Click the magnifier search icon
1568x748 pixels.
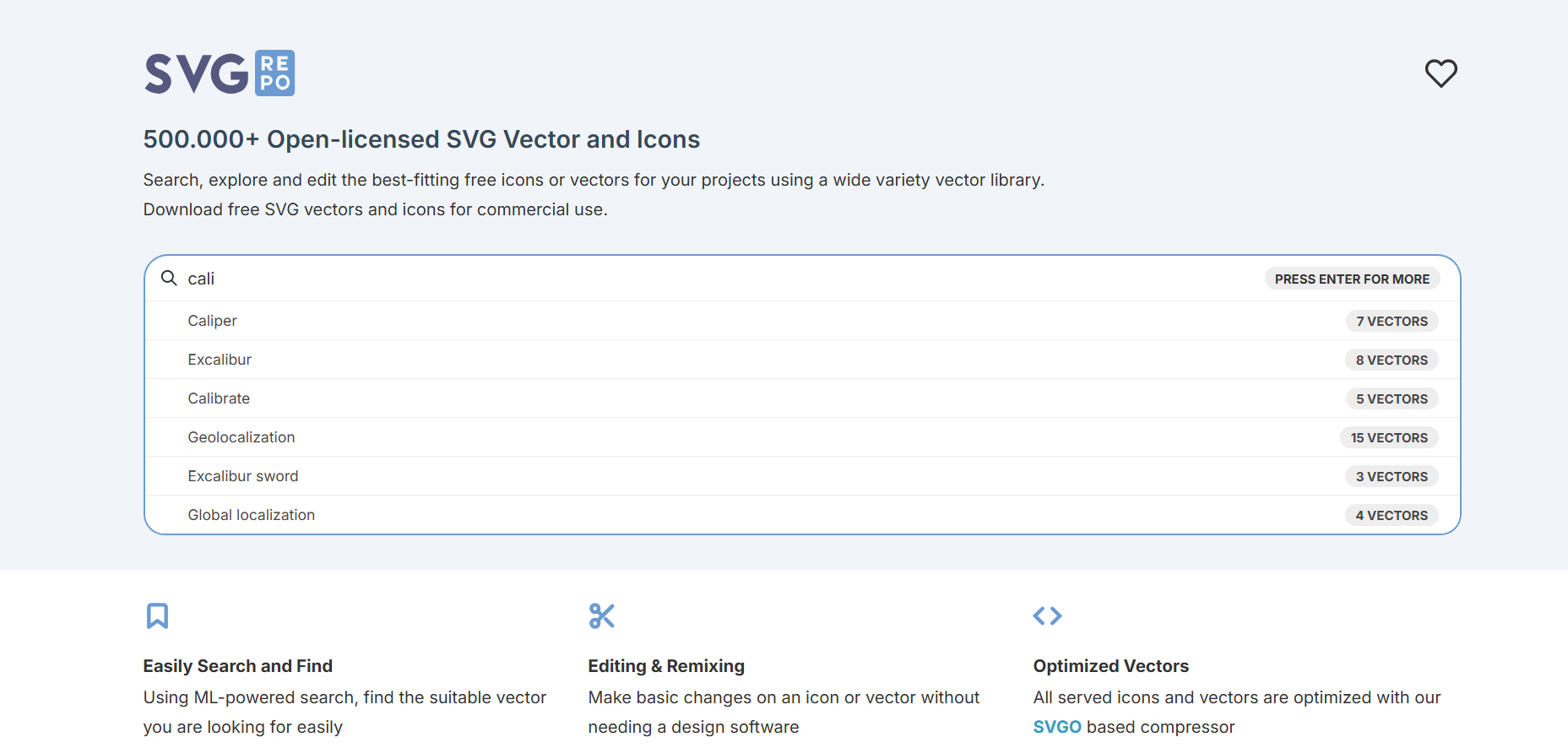[169, 279]
